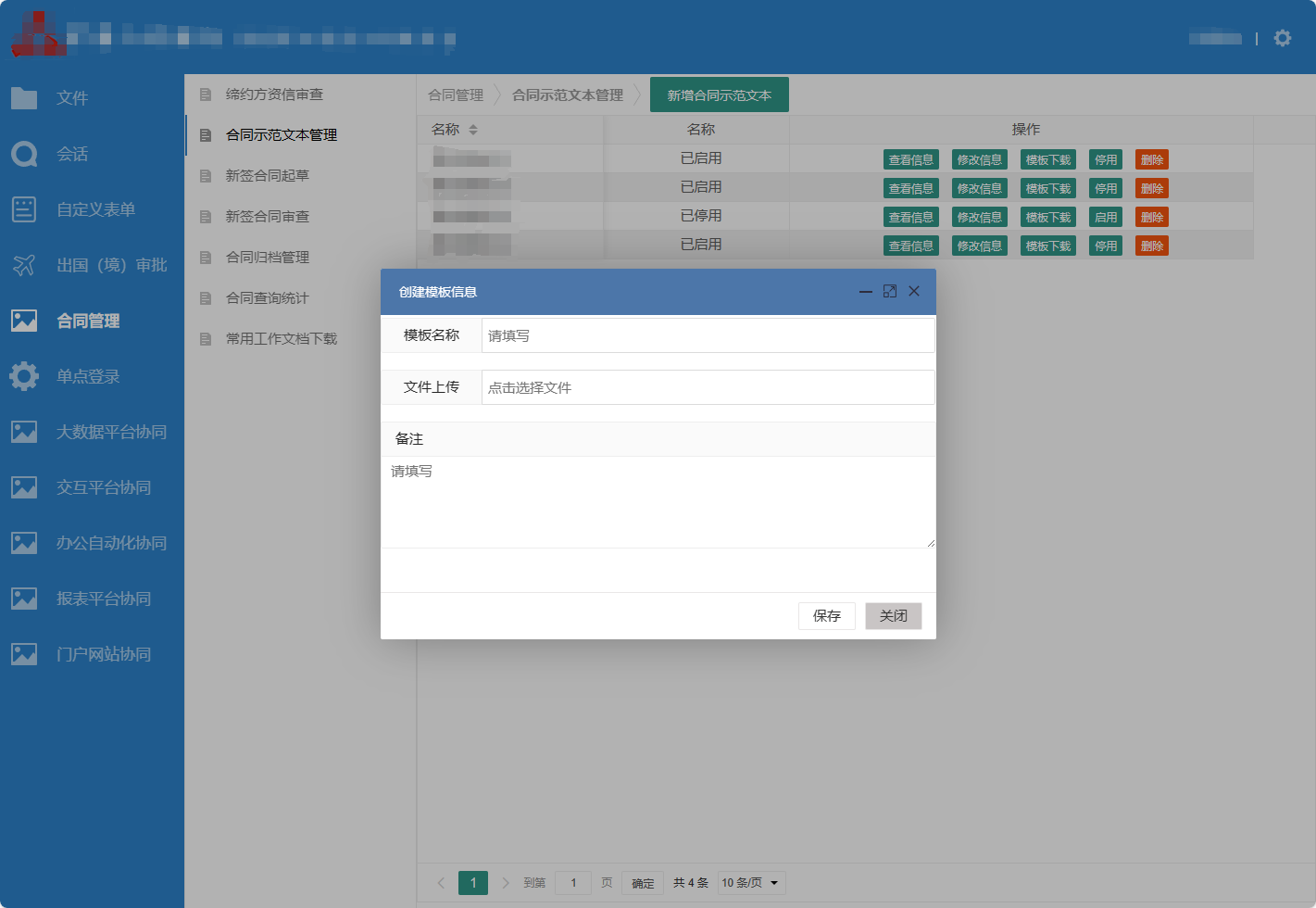Click 修改信息 in second table row
1316x908 pixels.
point(980,189)
